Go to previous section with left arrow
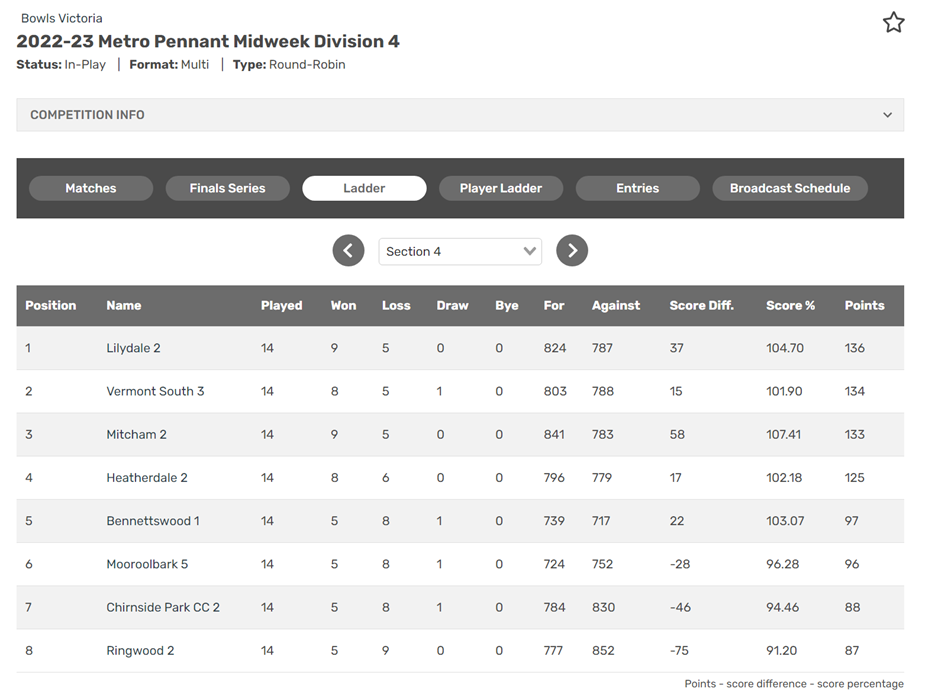The image size is (948, 698). tap(348, 250)
